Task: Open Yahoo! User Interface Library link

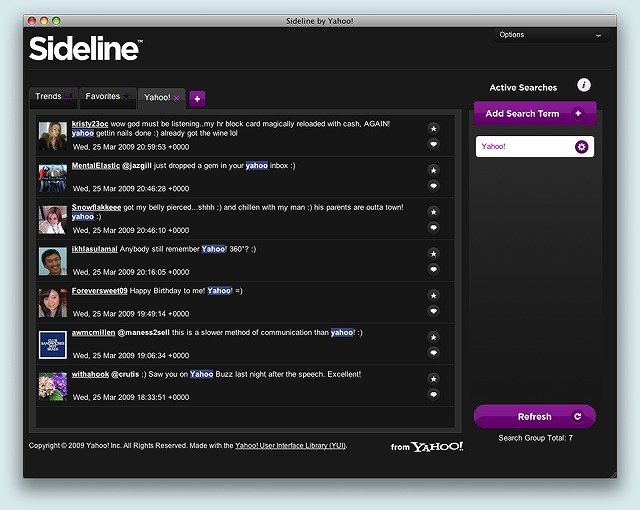Action: 291,446
